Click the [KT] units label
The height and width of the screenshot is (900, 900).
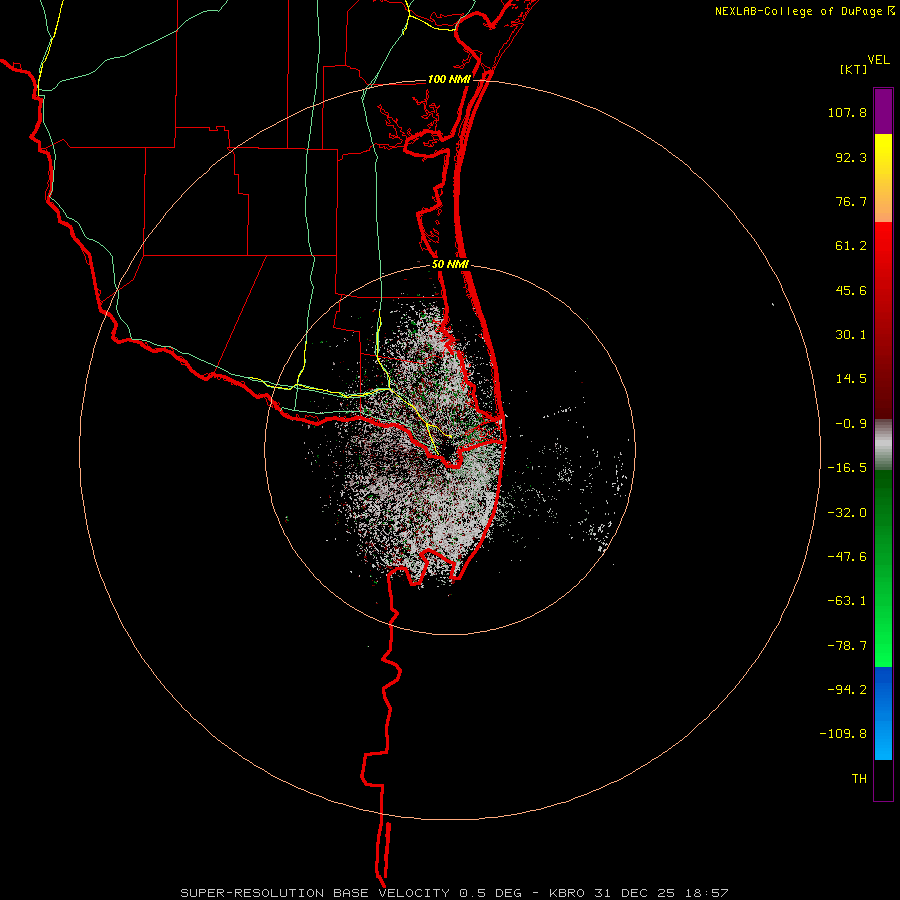(854, 69)
